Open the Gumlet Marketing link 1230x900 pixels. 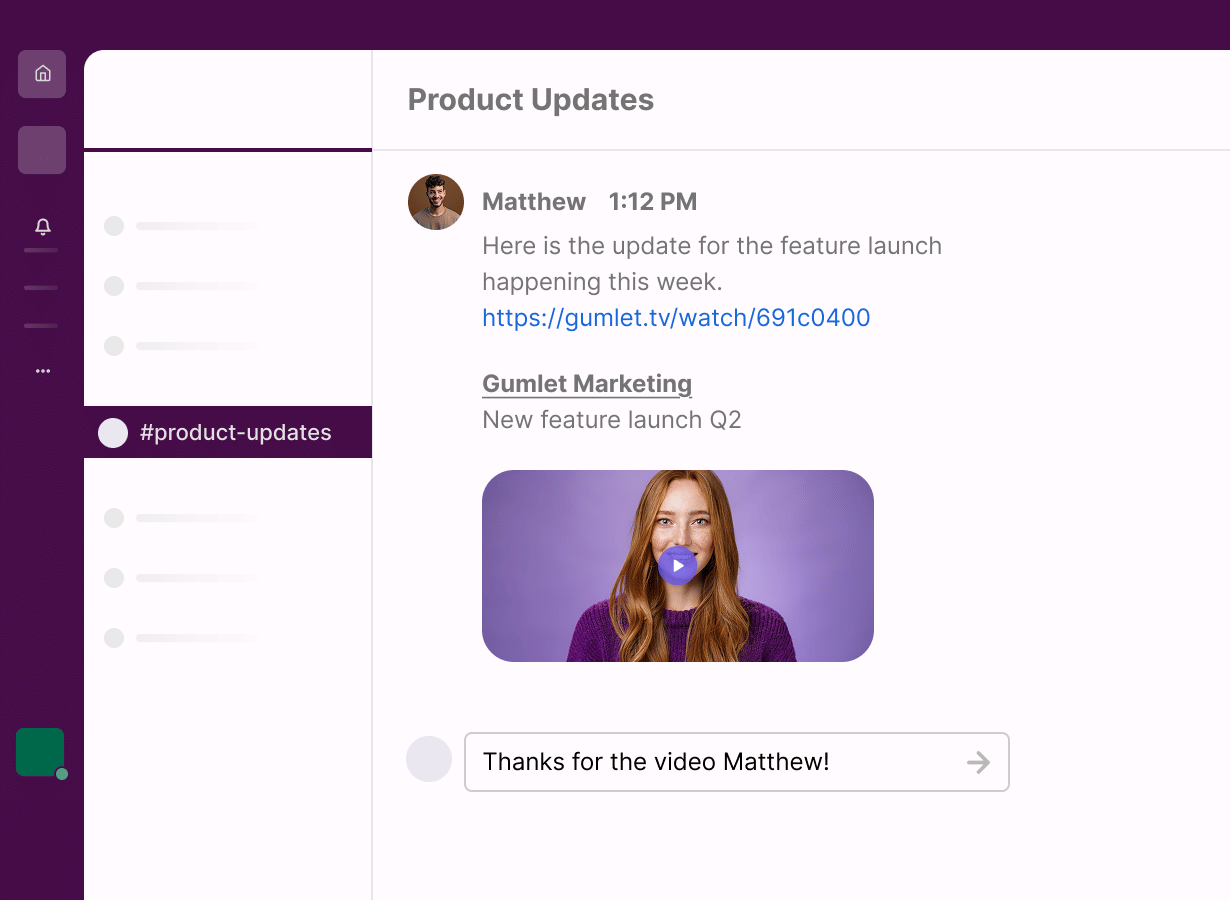[587, 384]
